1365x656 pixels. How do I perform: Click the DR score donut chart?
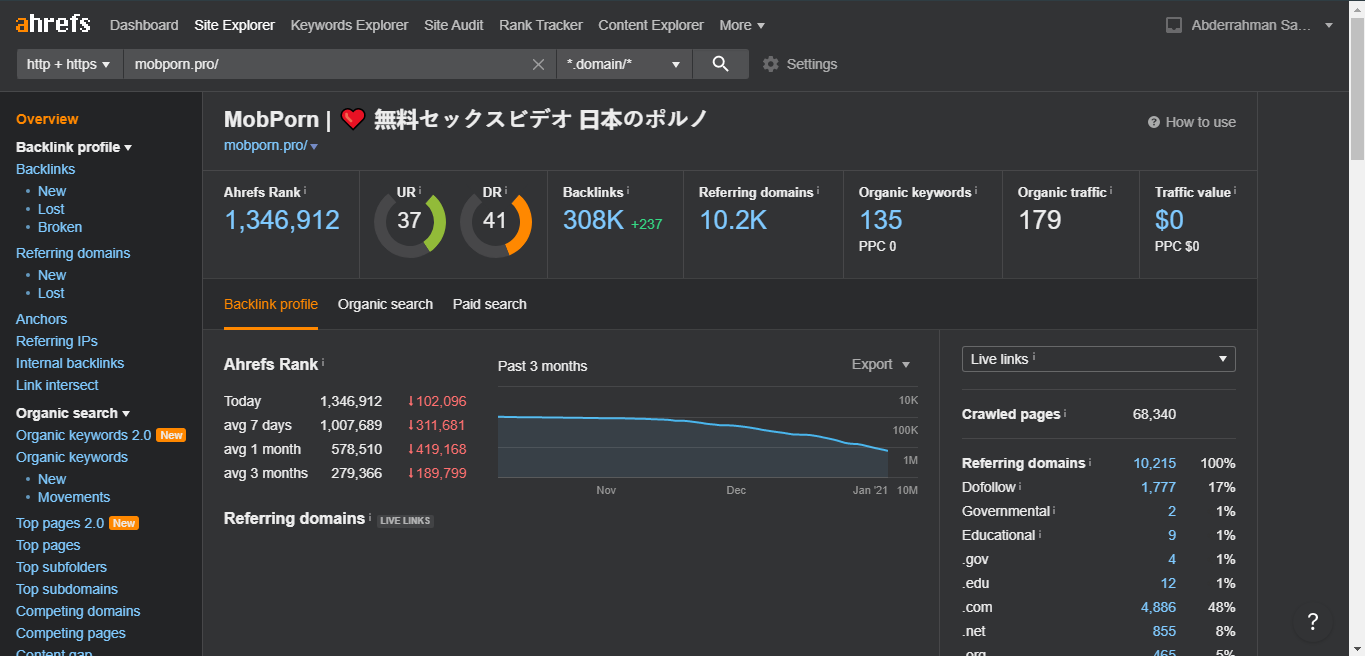[x=496, y=221]
